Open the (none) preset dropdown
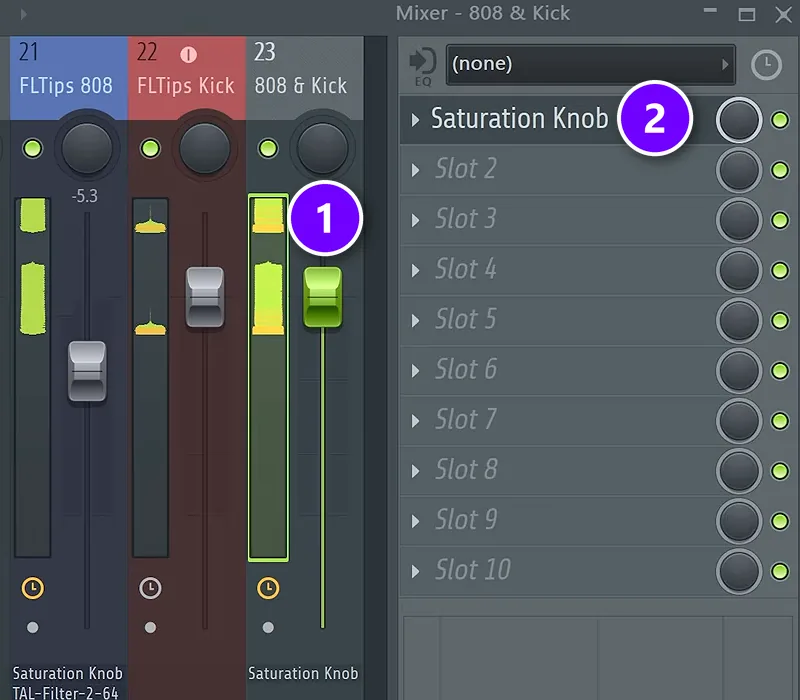The image size is (800, 700). point(590,64)
